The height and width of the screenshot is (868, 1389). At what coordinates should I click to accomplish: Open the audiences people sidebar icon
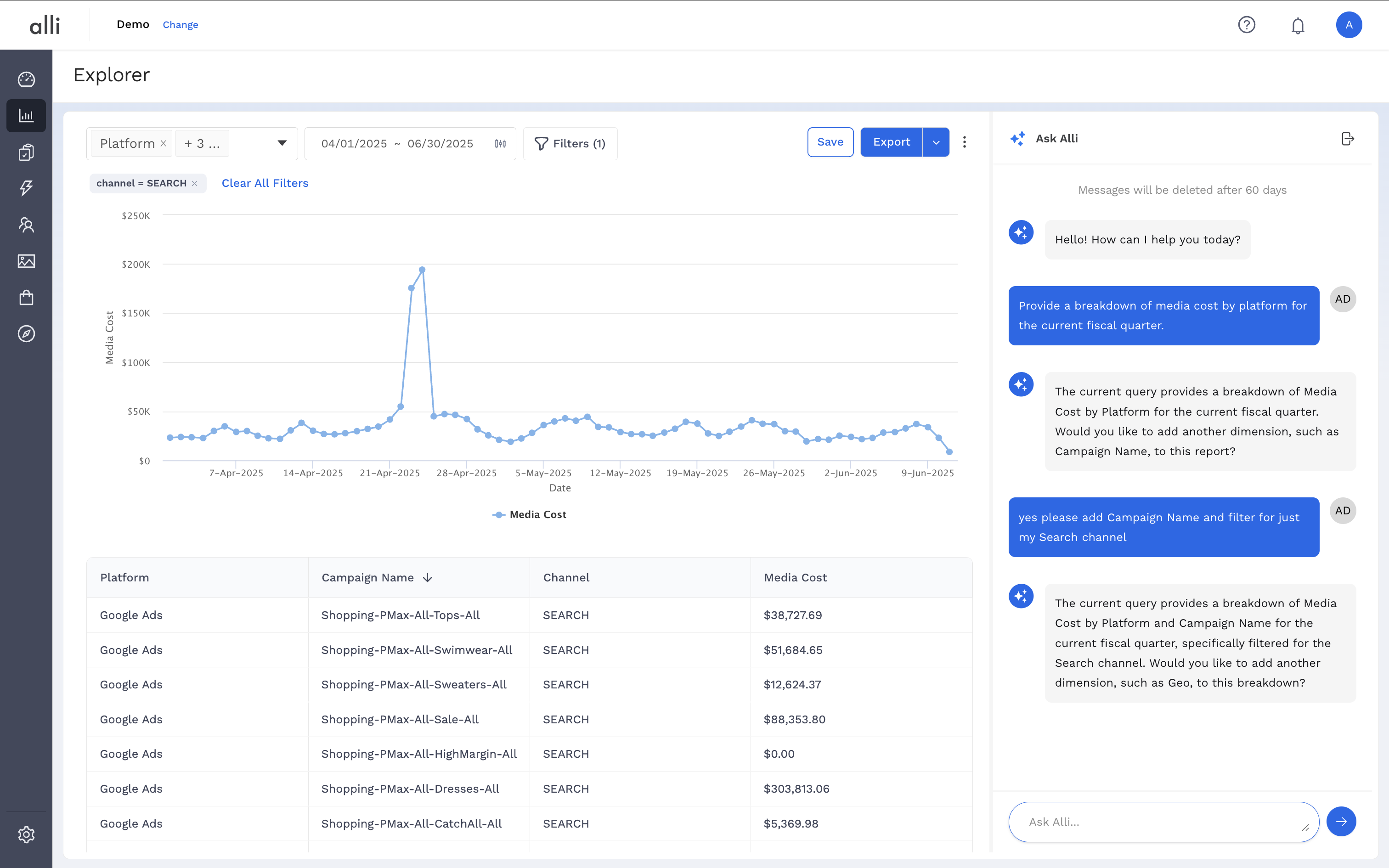[x=26, y=225]
